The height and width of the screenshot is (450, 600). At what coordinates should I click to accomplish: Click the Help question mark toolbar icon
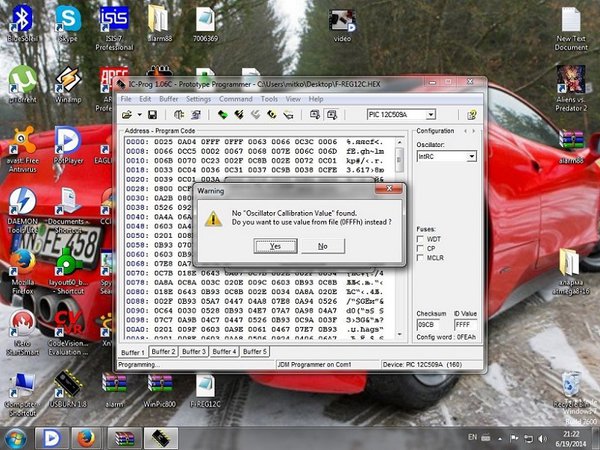point(472,114)
